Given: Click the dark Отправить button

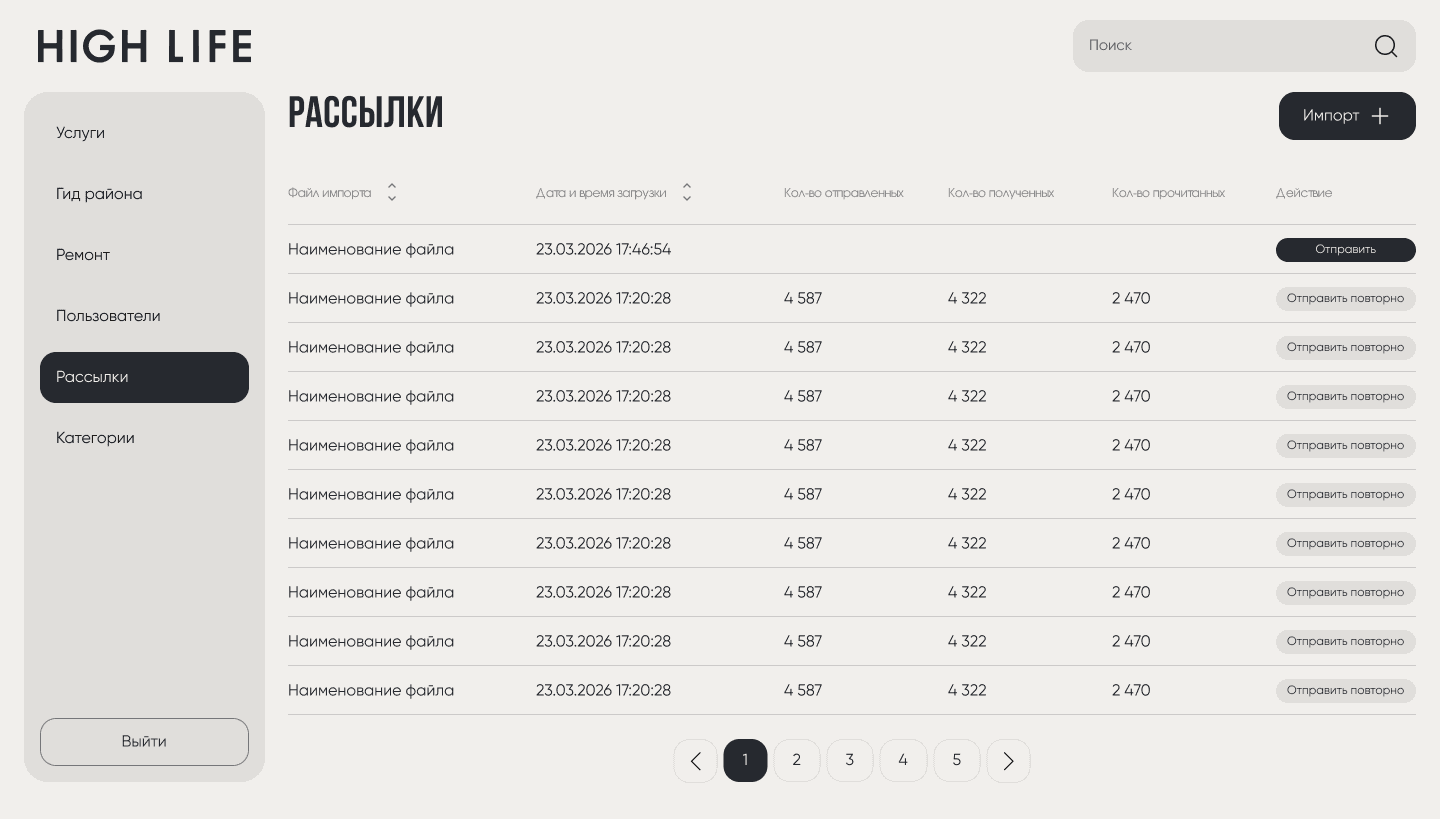Looking at the screenshot, I should pyautogui.click(x=1345, y=250).
